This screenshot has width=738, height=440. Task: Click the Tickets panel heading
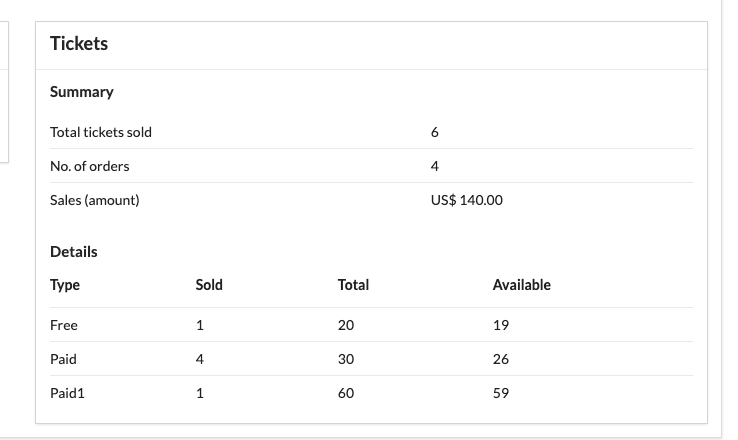click(x=79, y=44)
